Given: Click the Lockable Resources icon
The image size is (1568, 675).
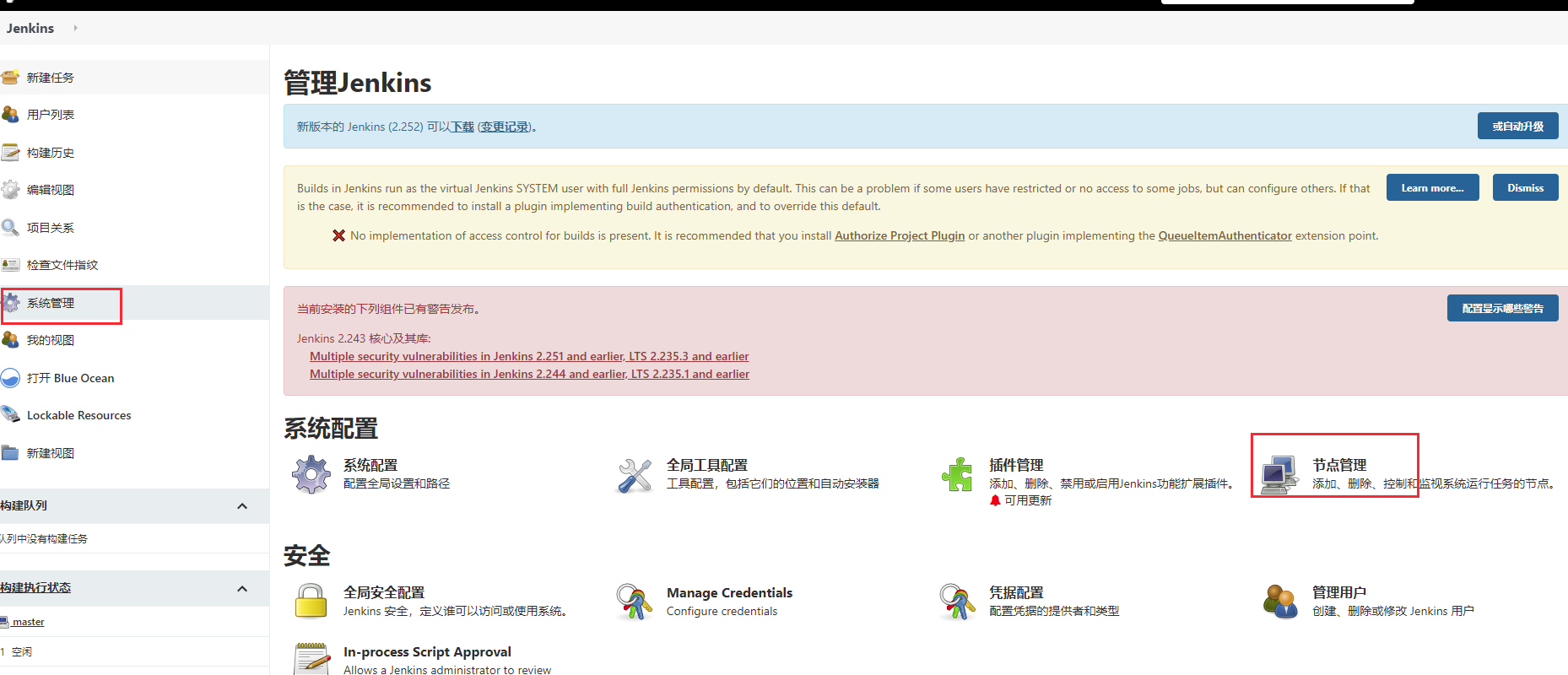Looking at the screenshot, I should click(10, 414).
